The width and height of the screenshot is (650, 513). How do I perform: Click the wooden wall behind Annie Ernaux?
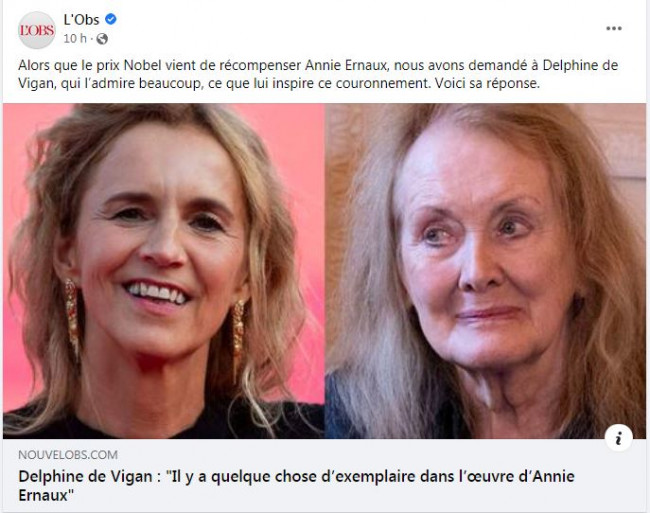(x=618, y=141)
